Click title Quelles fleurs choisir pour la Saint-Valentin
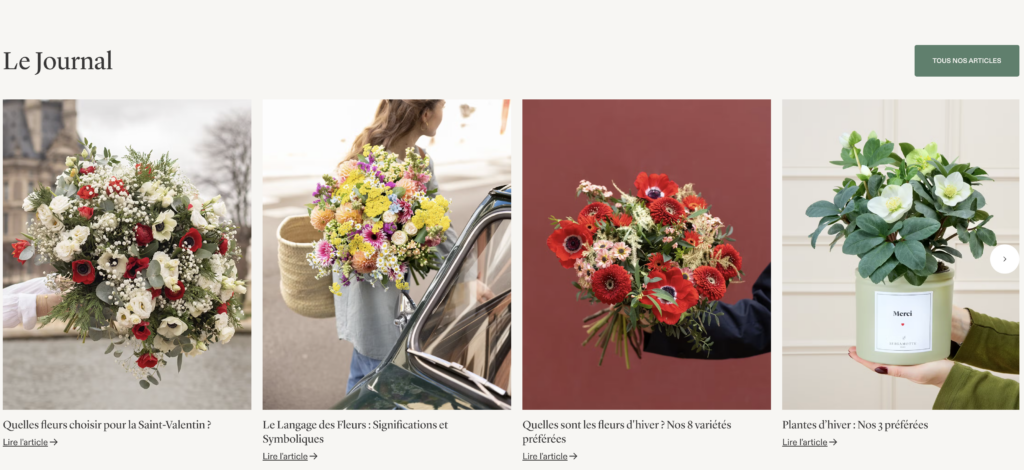The image size is (1024, 470). [107, 425]
